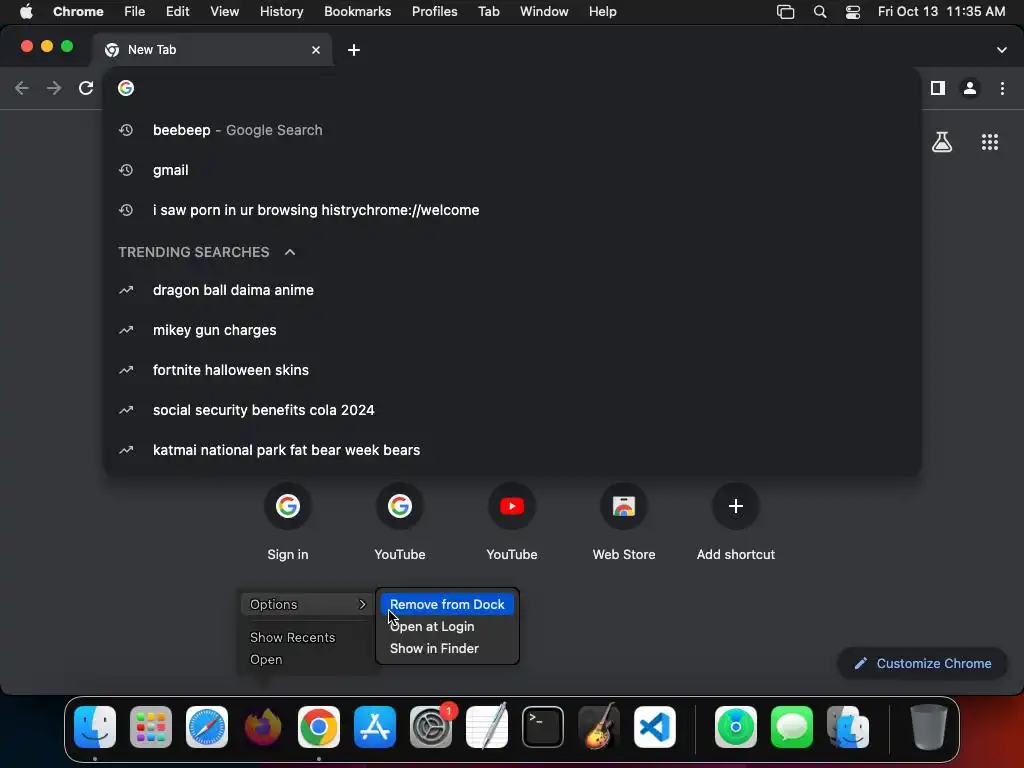Select the histrychrome://welcome suggestion
The image size is (1024, 768).
pyautogui.click(x=513, y=210)
